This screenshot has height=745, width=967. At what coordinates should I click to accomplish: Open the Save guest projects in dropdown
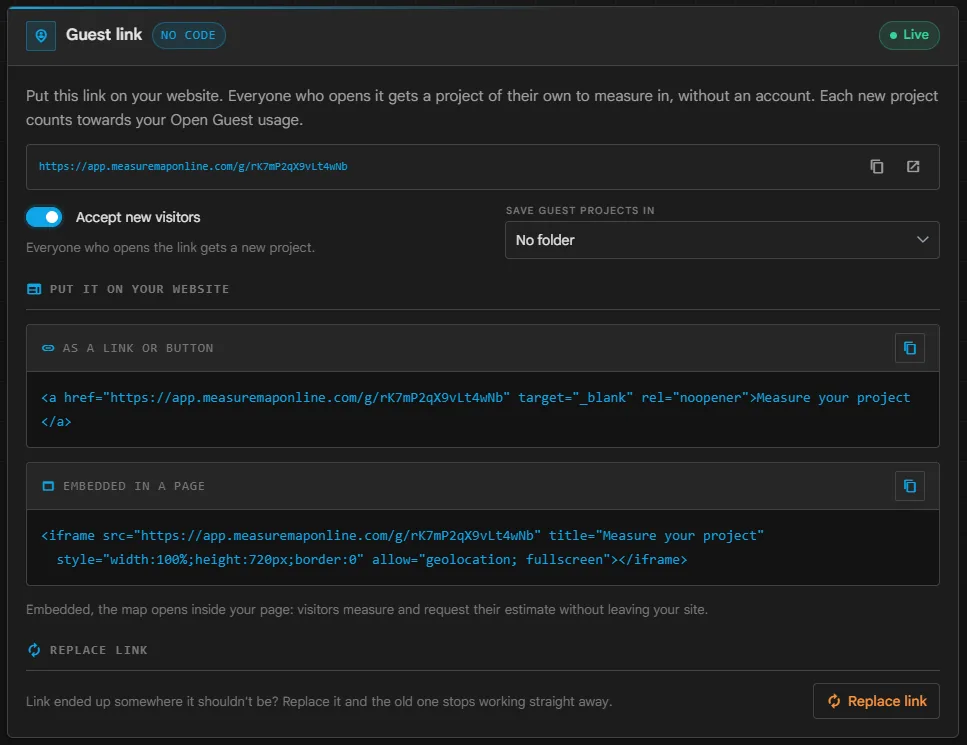click(x=722, y=240)
